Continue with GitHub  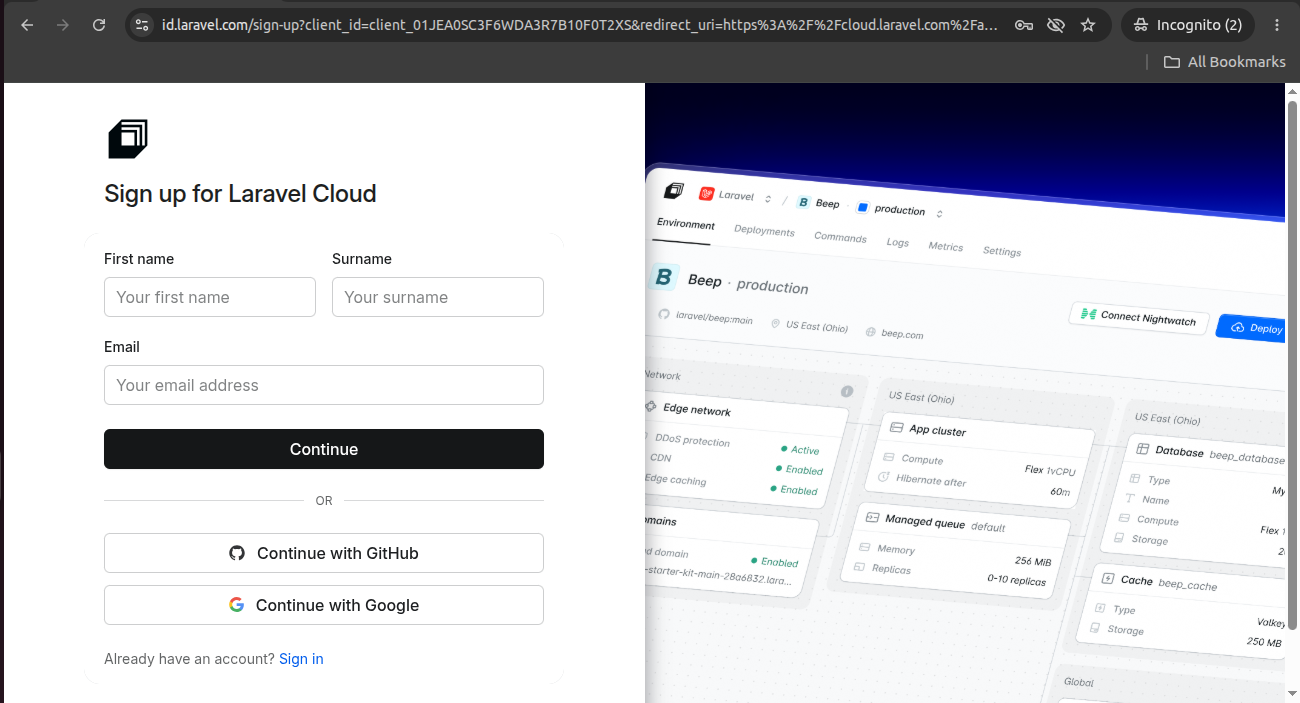pyautogui.click(x=324, y=553)
